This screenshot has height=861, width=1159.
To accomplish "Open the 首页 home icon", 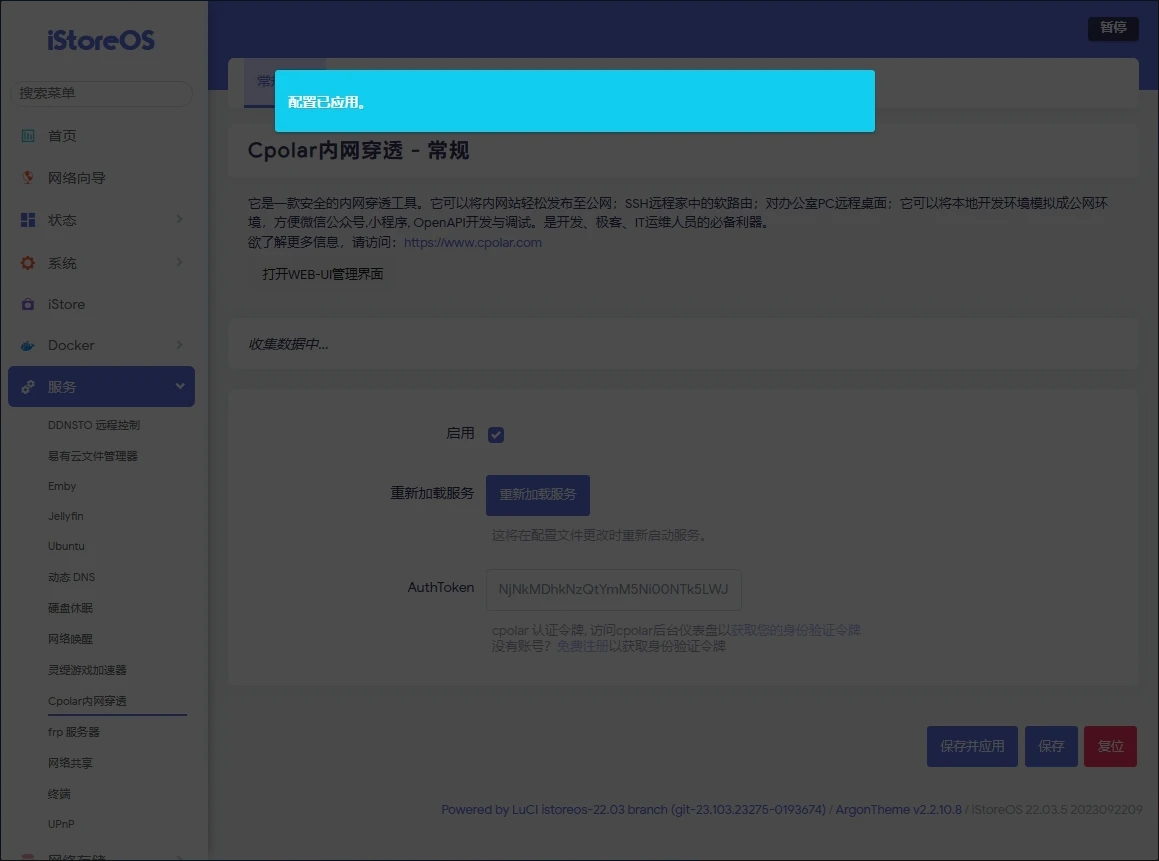I will coord(28,136).
